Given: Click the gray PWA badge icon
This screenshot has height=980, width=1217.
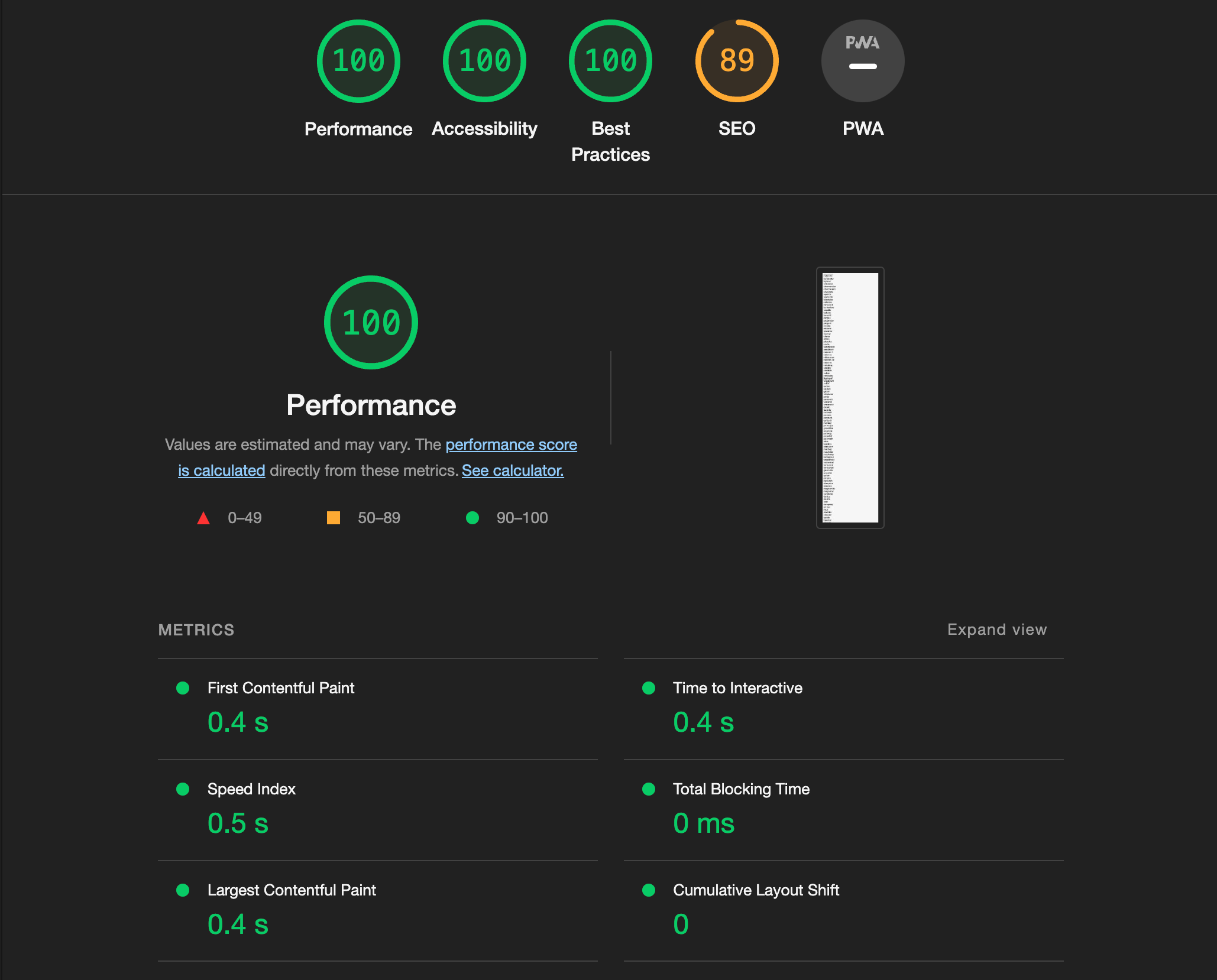Looking at the screenshot, I should point(863,61).
